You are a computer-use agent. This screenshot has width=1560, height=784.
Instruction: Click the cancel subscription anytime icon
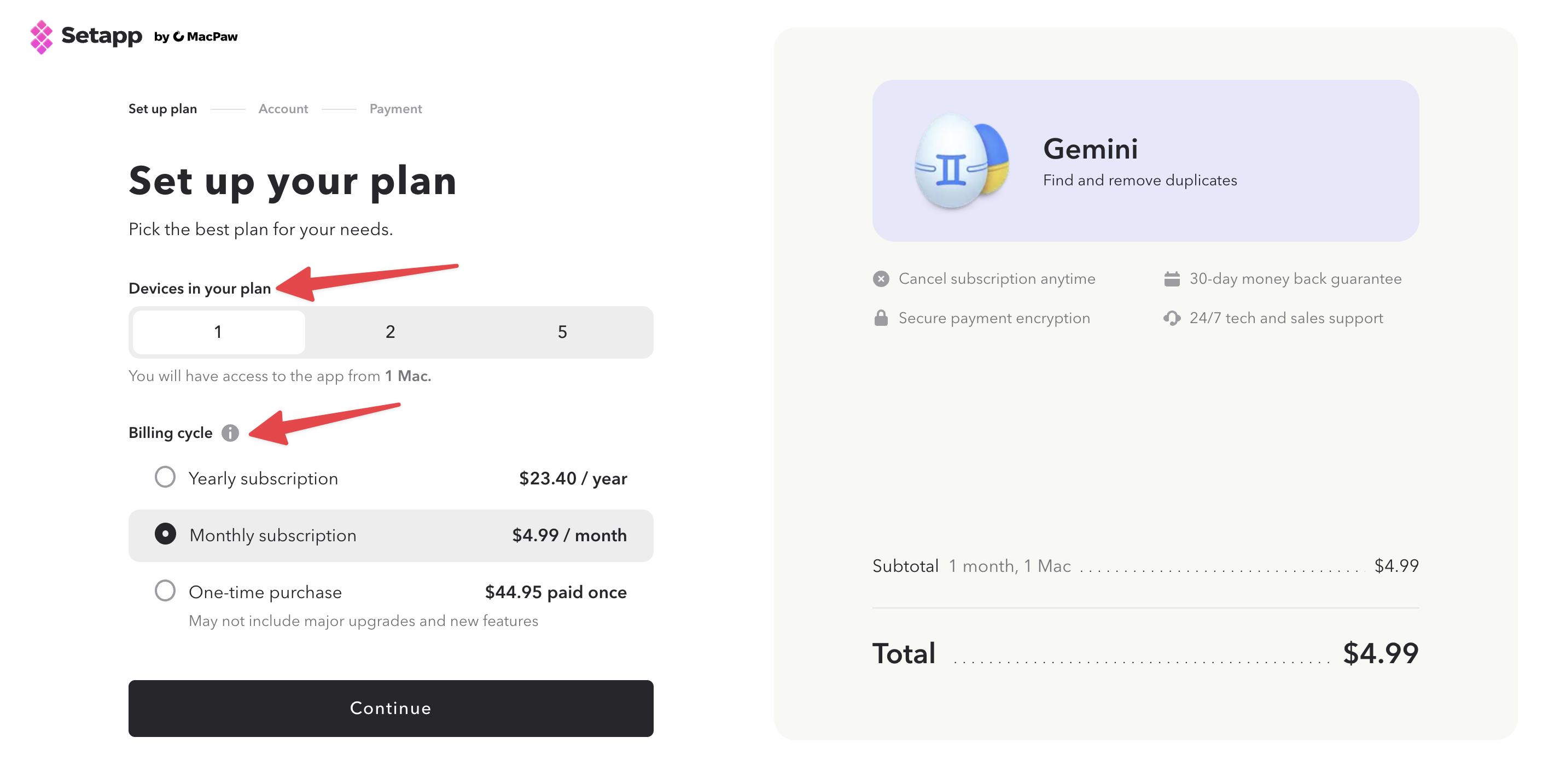(x=881, y=278)
